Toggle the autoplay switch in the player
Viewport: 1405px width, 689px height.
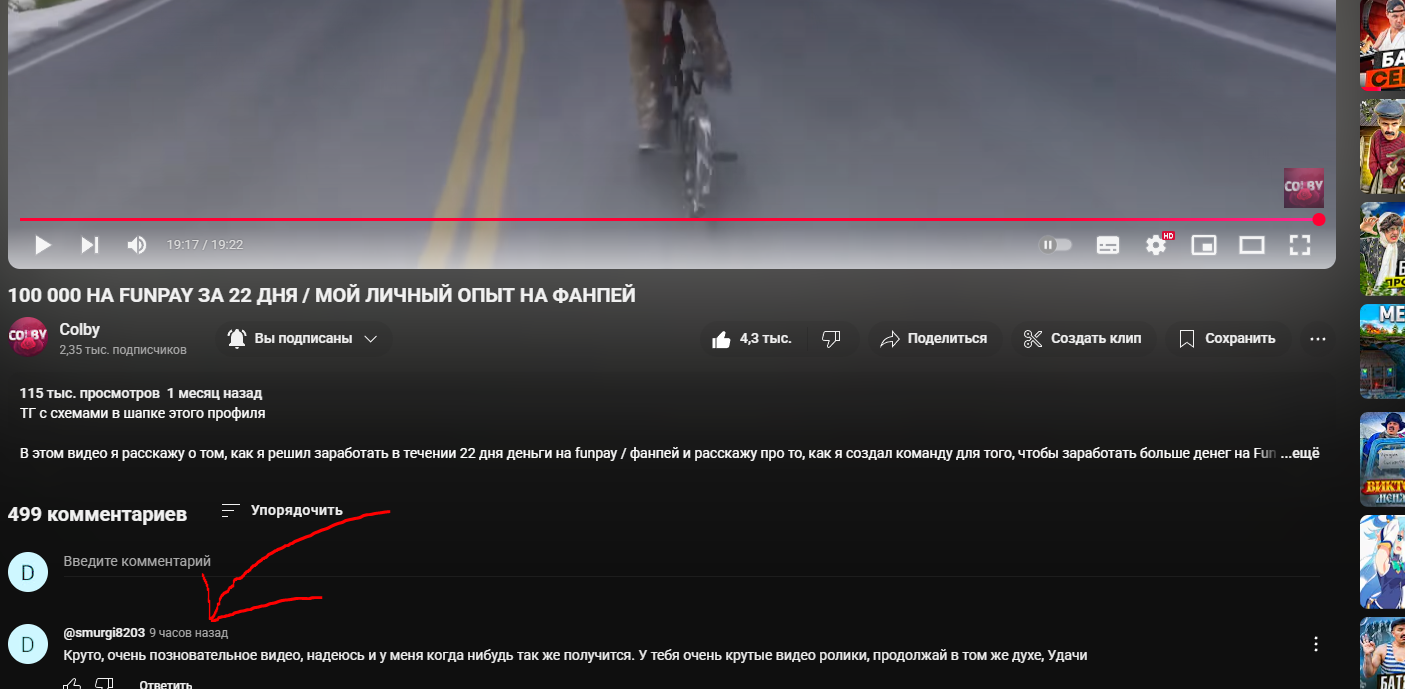pyautogui.click(x=1056, y=245)
